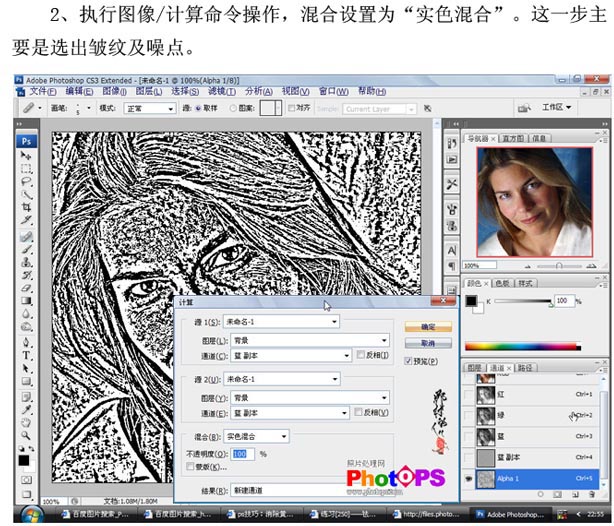614x526 pixels.
Task: Enable the 蒙版 mask checkbox
Action: point(190,466)
